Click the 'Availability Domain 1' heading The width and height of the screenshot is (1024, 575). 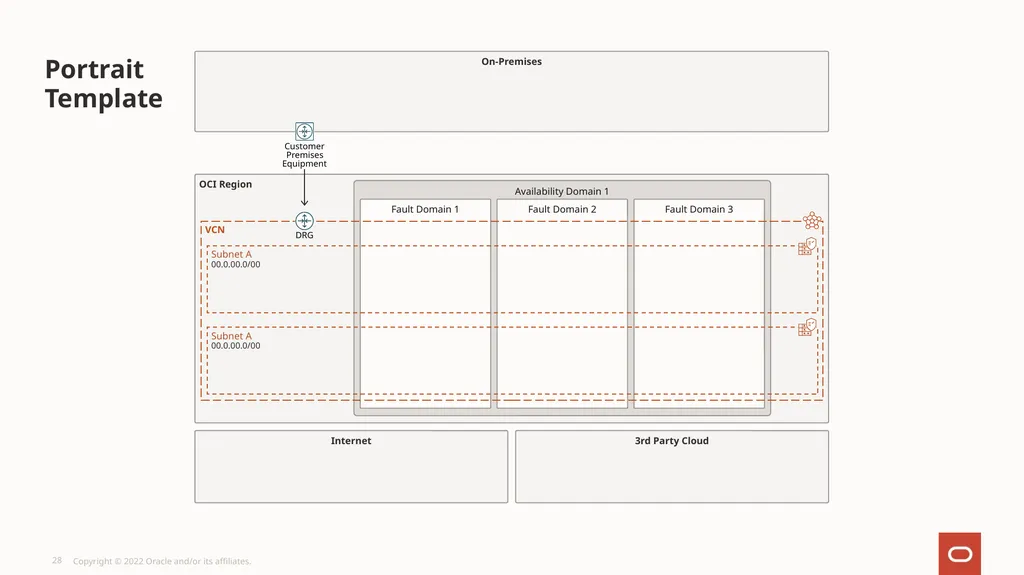562,191
